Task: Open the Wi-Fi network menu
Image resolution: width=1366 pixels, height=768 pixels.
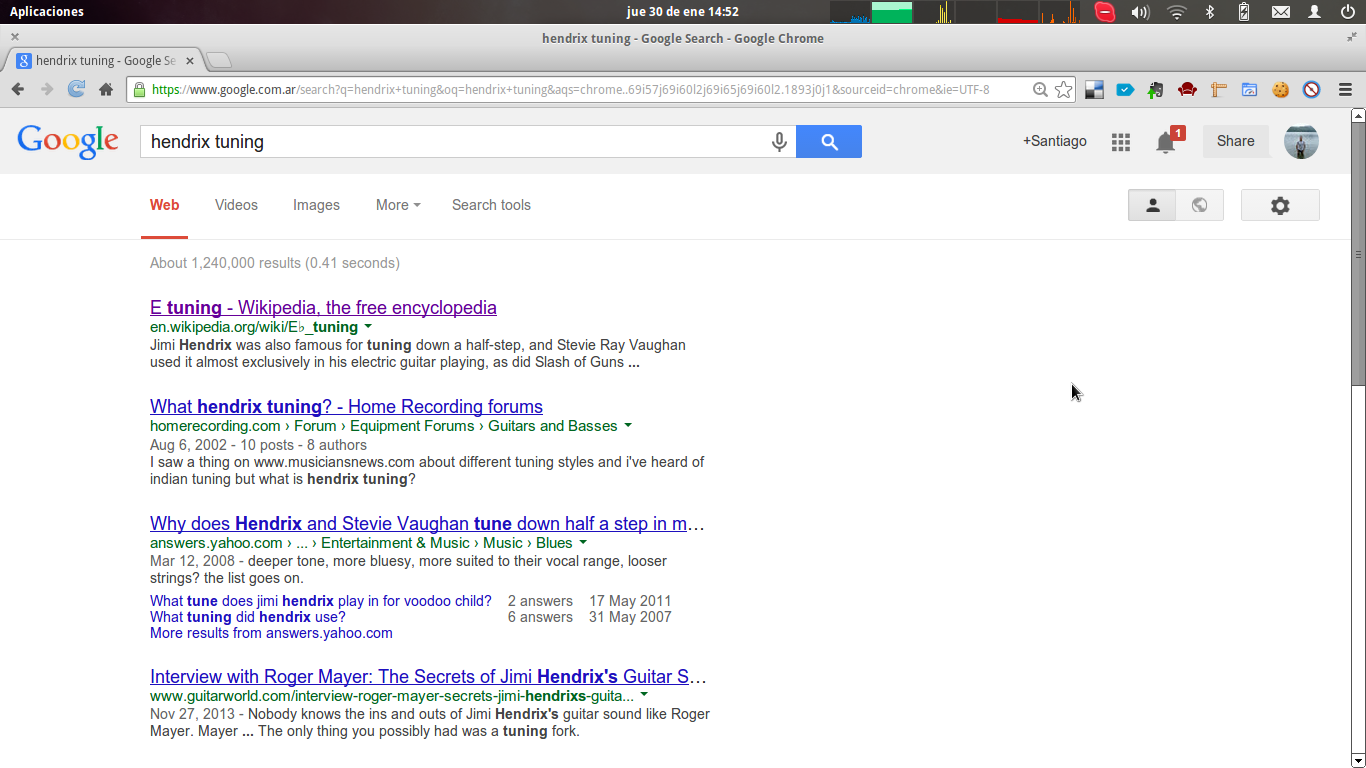Action: coord(1177,12)
